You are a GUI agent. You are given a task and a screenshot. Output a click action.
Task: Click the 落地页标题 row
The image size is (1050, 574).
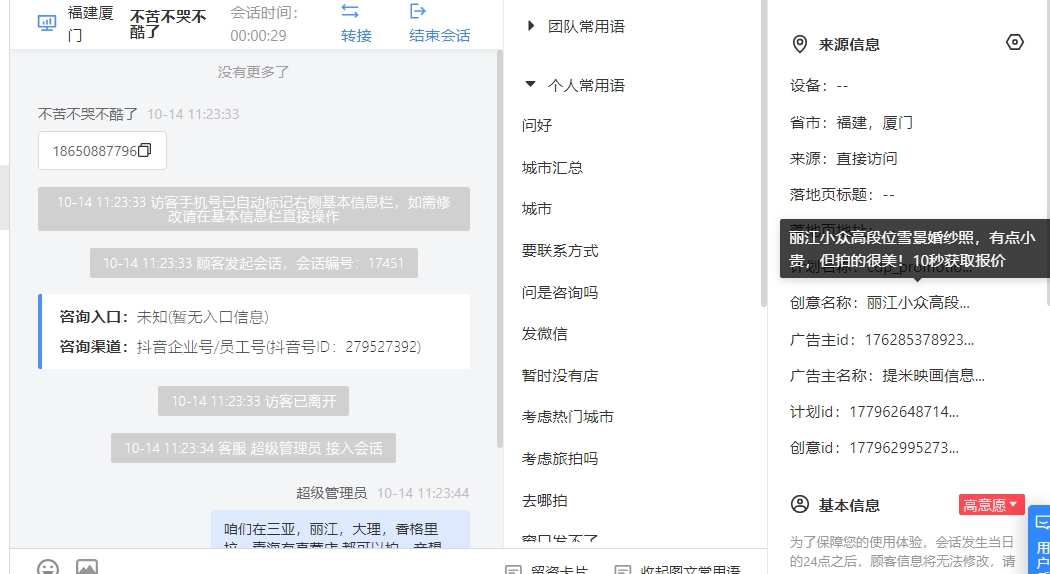pos(842,195)
